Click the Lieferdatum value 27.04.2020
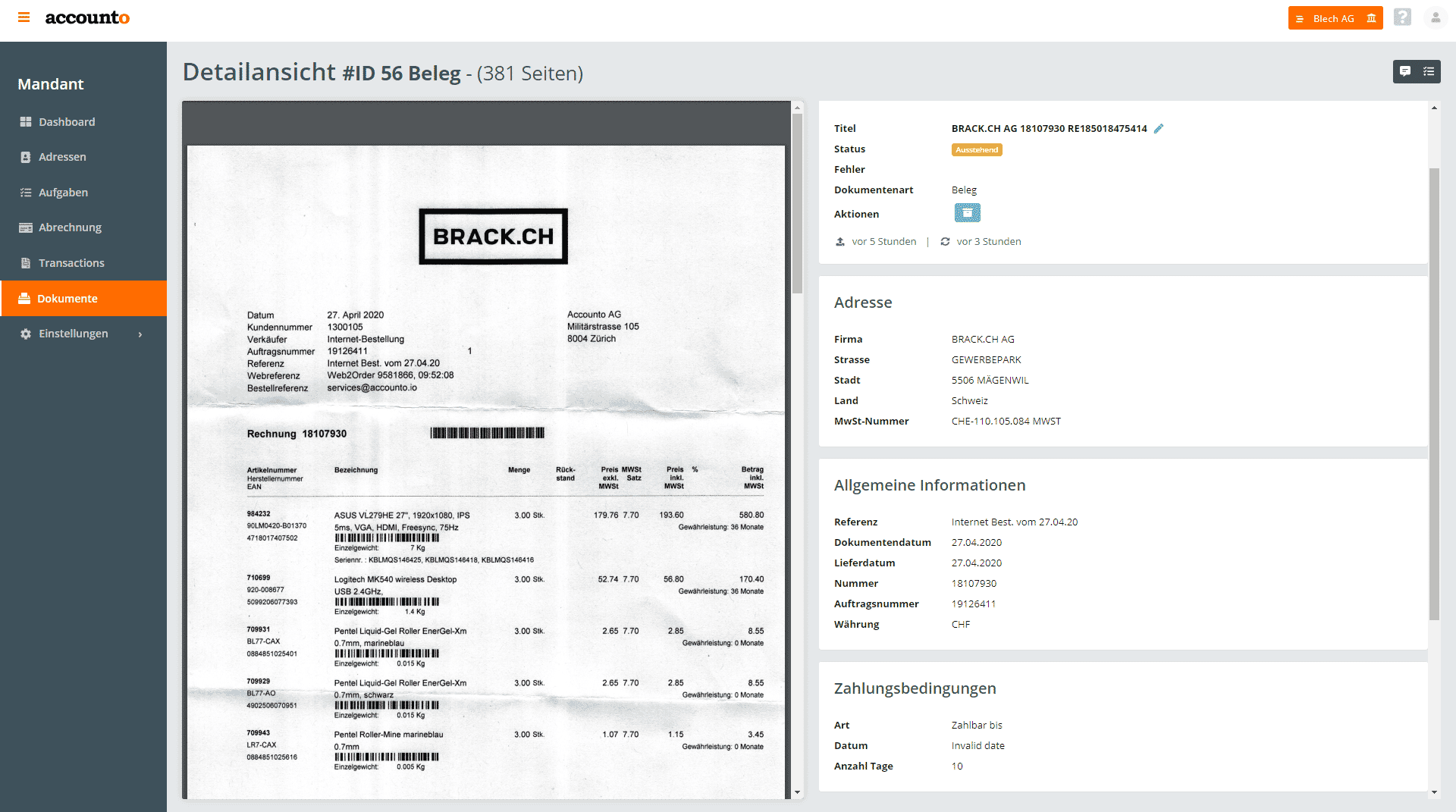 point(977,563)
